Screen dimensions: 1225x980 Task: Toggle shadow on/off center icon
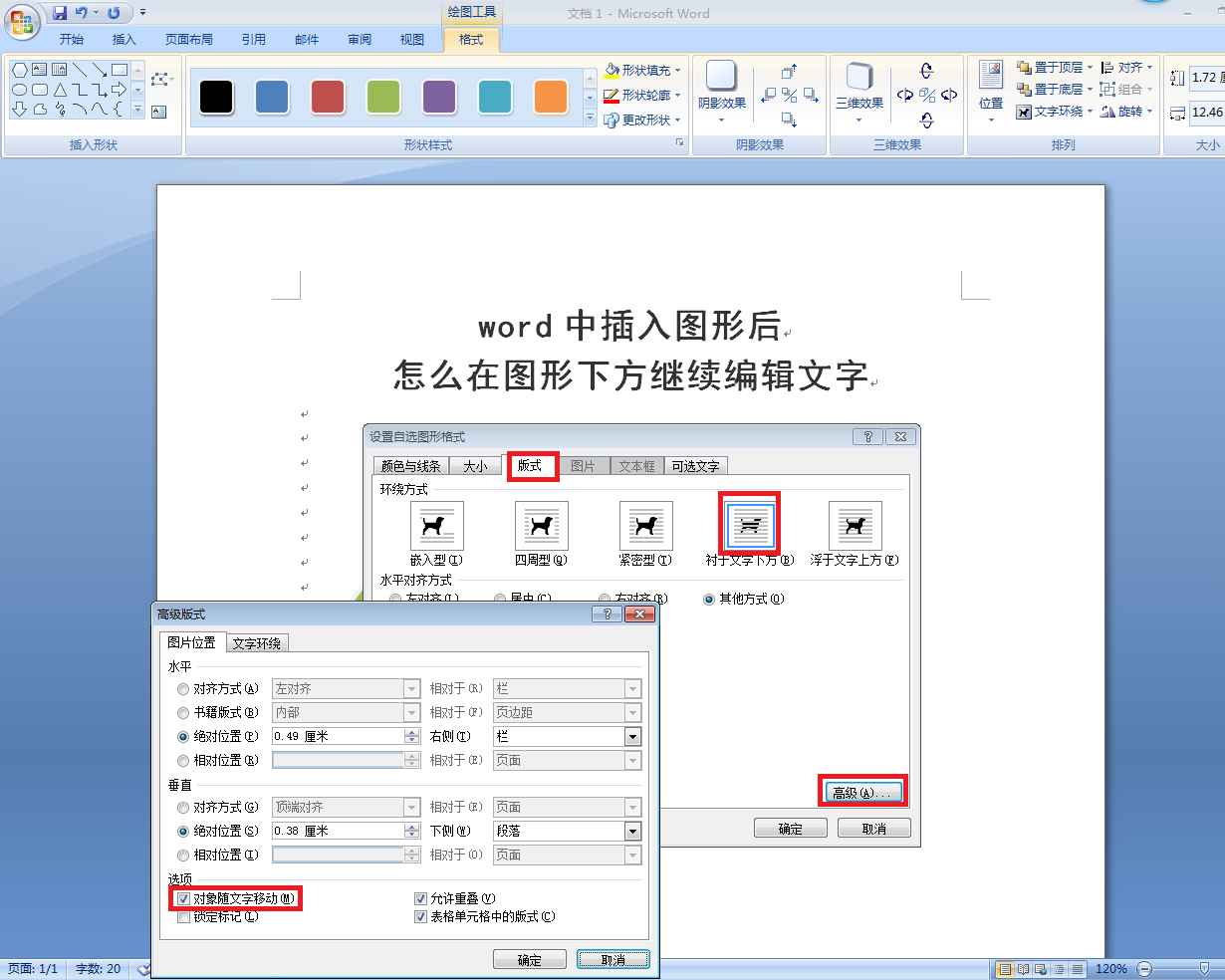point(789,96)
